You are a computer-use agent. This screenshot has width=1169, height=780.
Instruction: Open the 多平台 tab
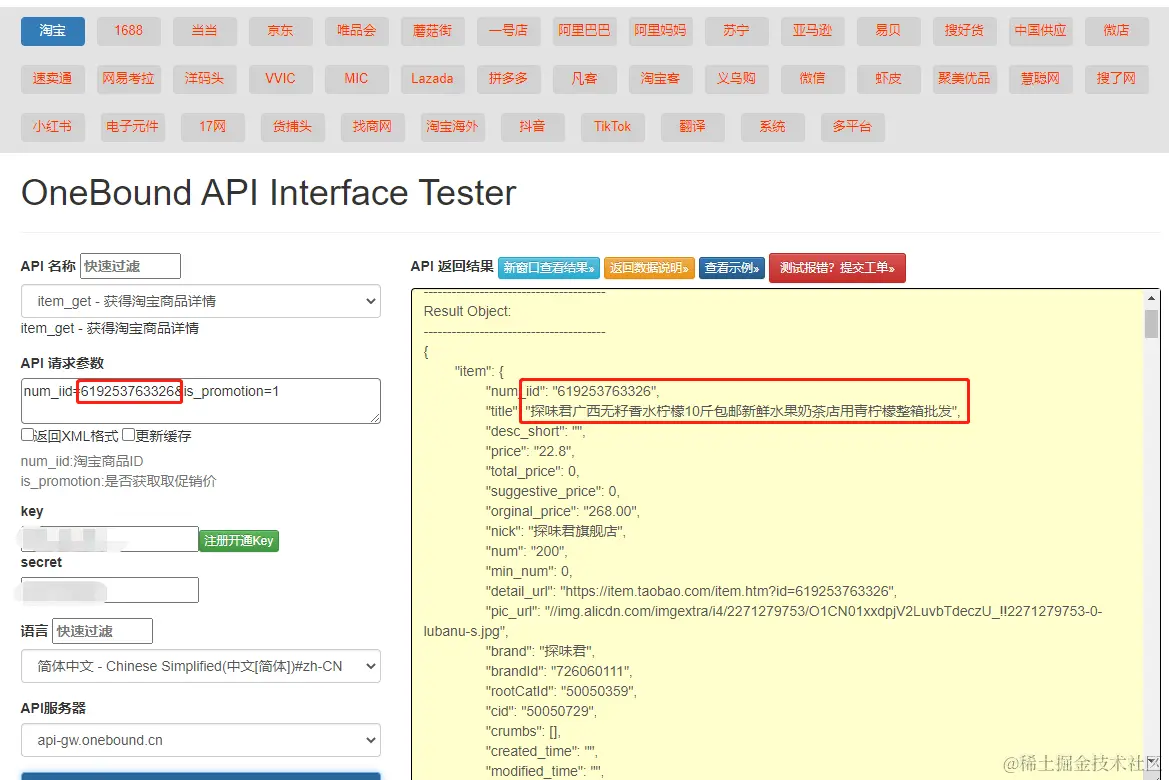852,126
